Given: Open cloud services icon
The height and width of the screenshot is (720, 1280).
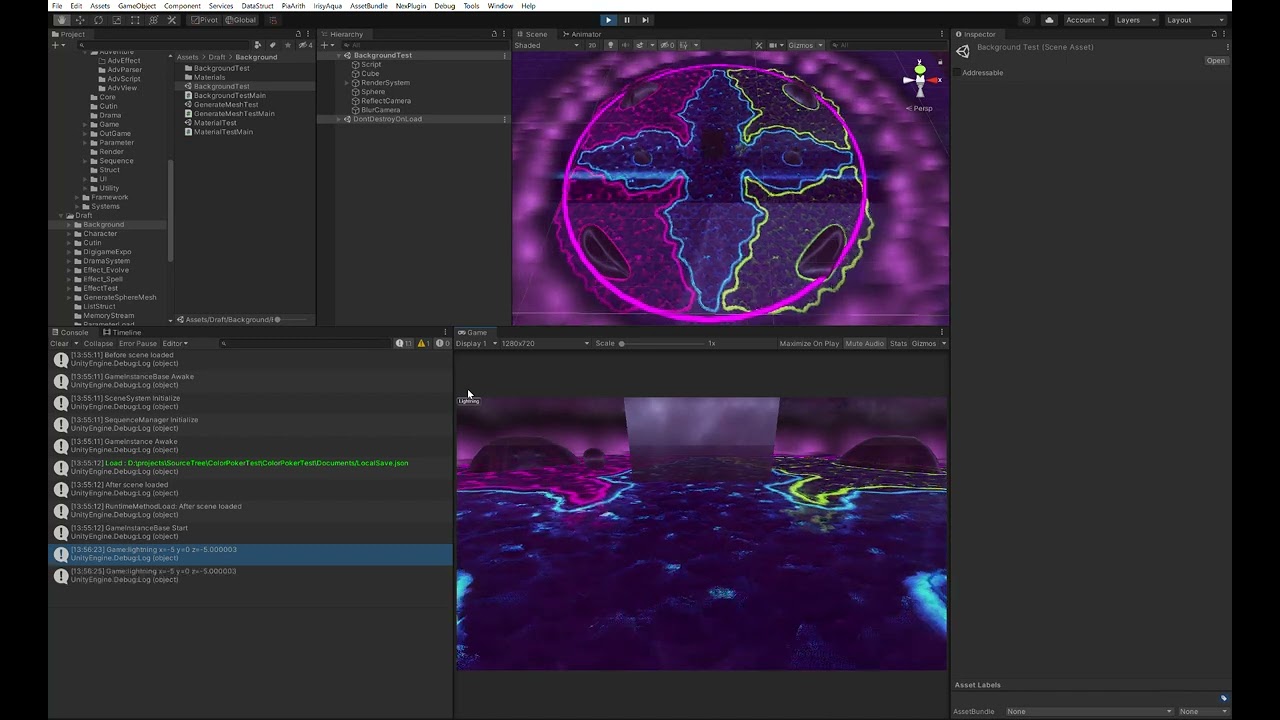Looking at the screenshot, I should [1049, 20].
